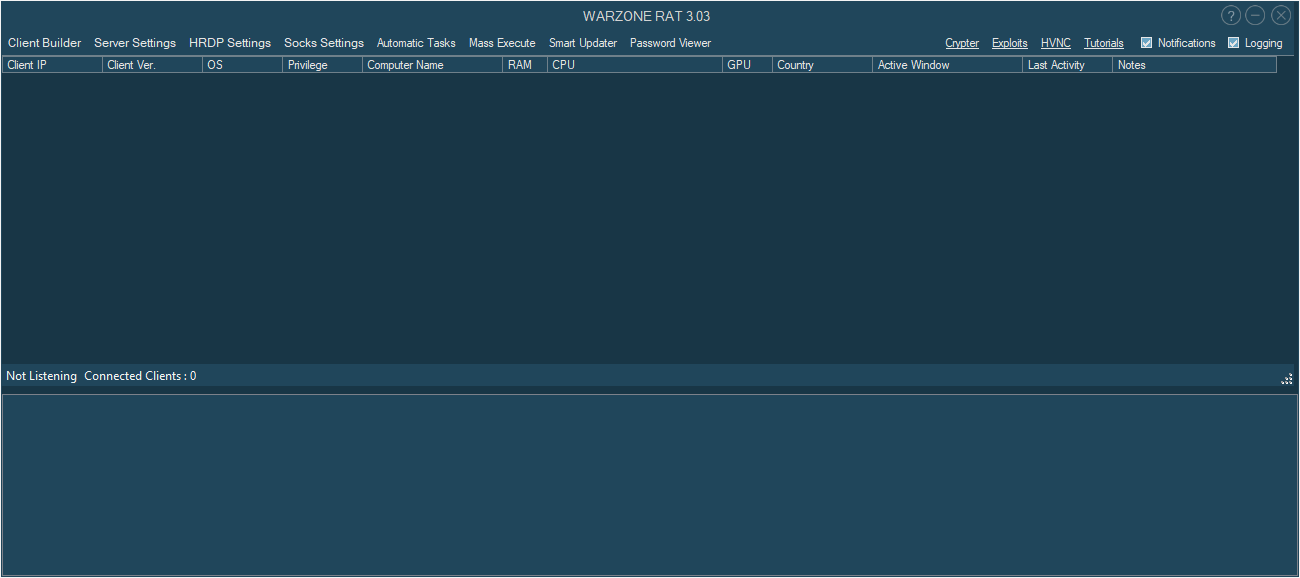Toggle the Notifications checkbox

tap(1147, 43)
